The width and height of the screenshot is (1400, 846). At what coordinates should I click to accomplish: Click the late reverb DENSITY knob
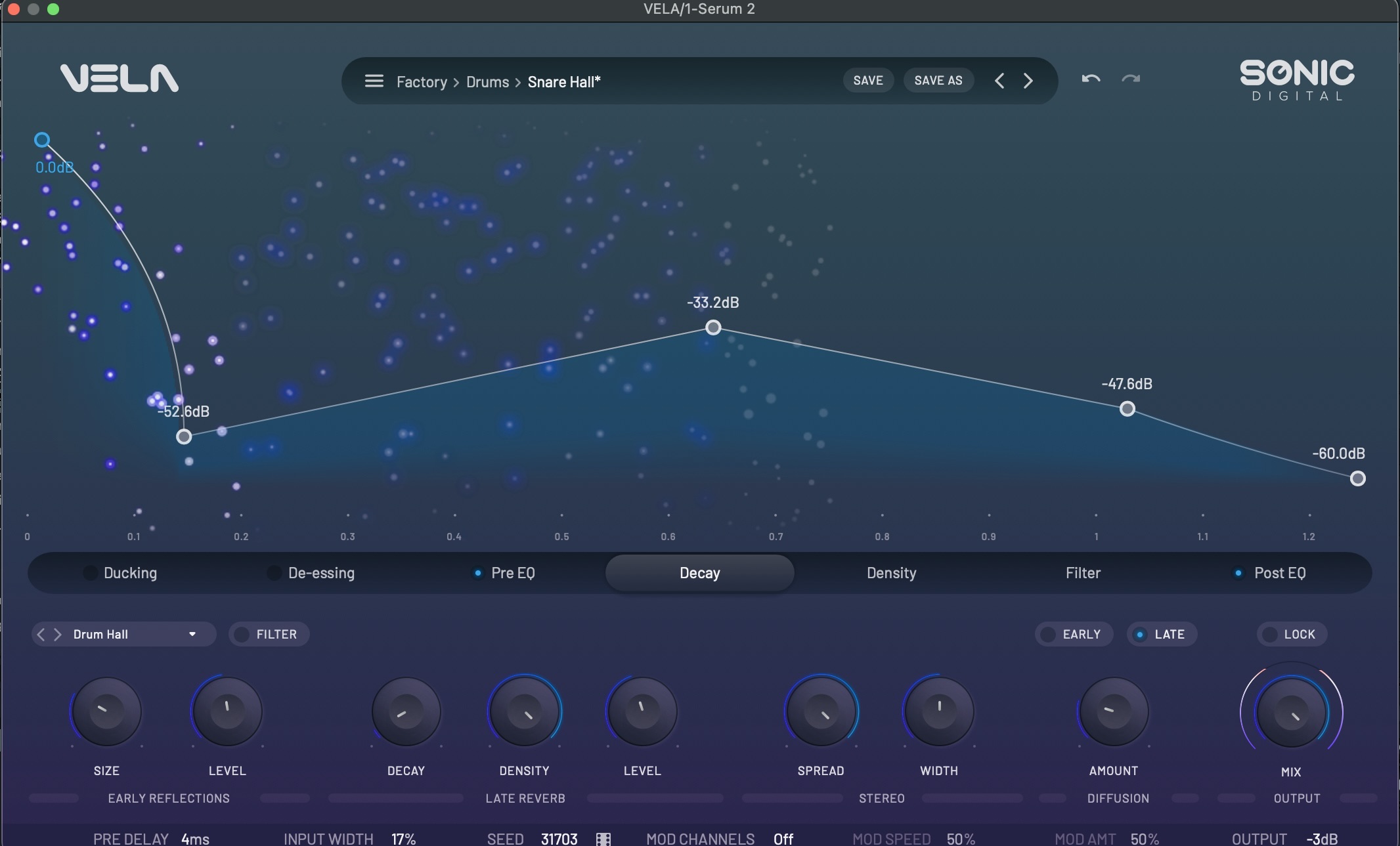click(524, 711)
